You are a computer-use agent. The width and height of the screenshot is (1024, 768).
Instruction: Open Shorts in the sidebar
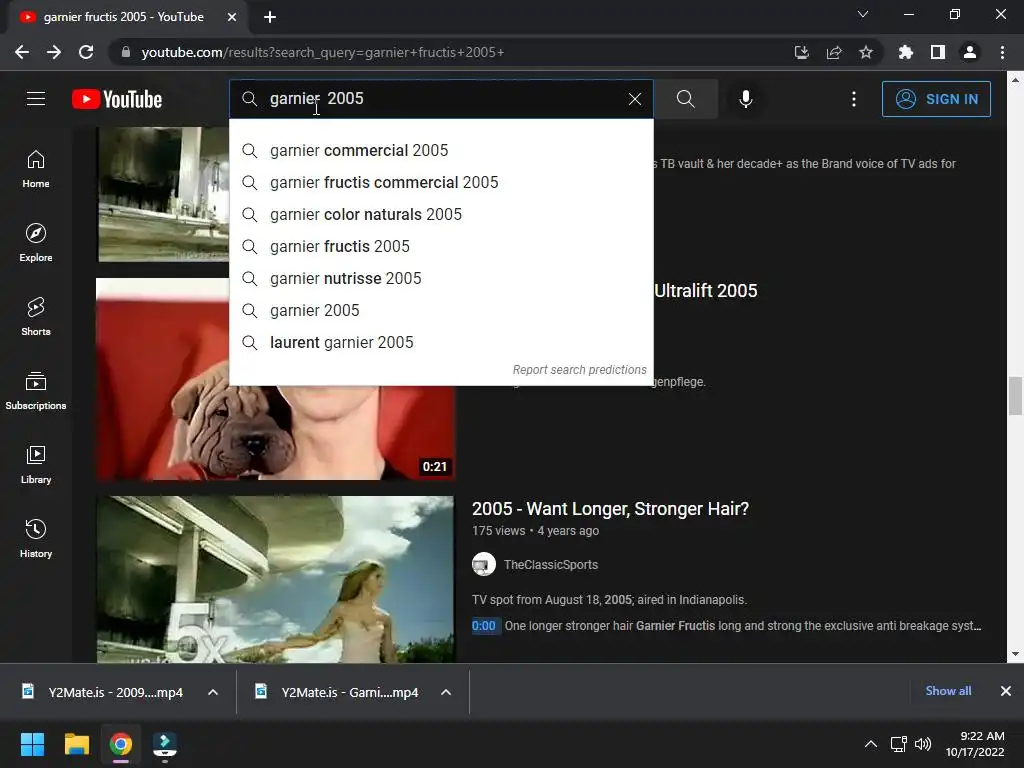tap(36, 317)
